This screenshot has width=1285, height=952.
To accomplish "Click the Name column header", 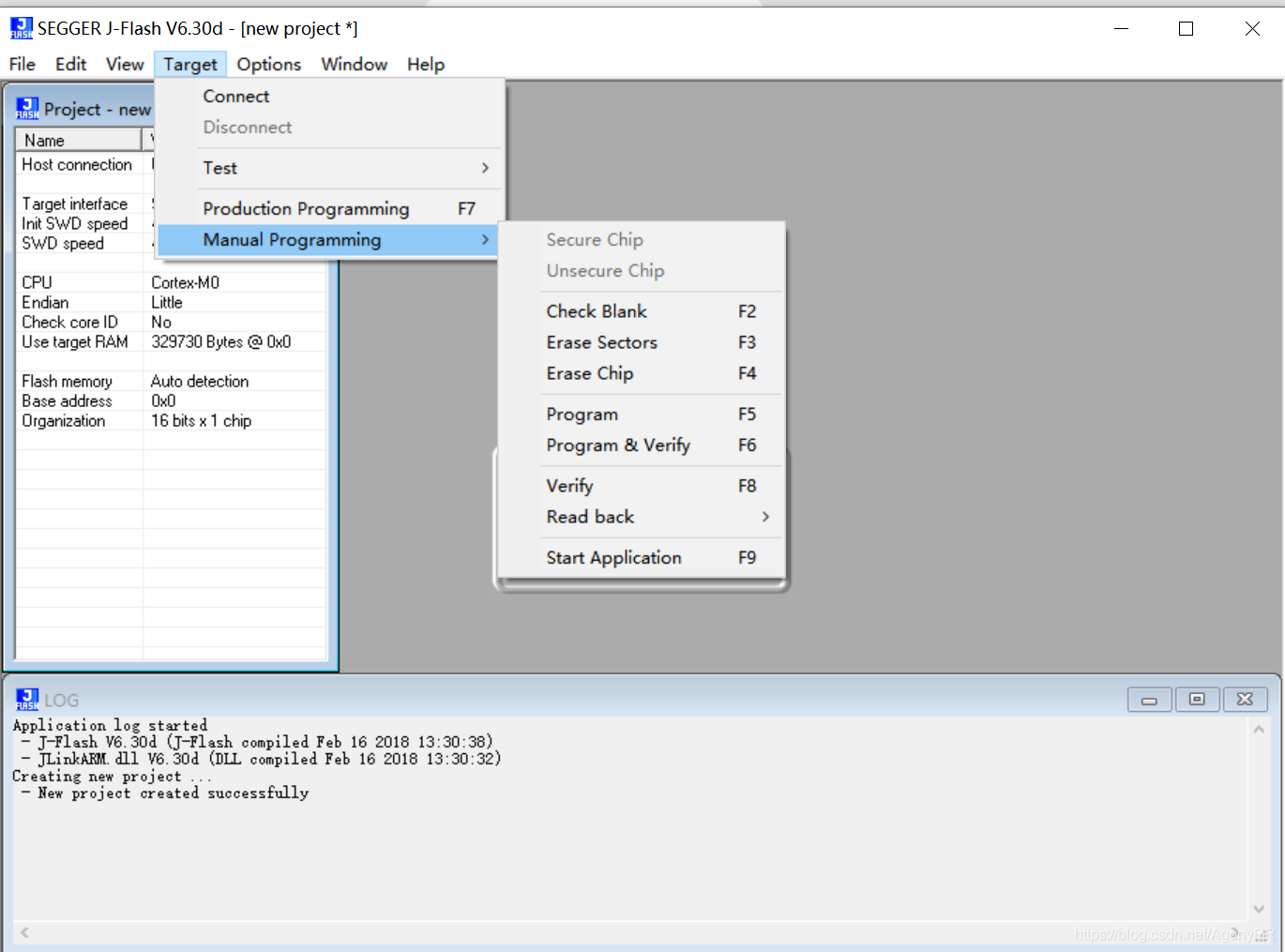I will click(x=79, y=140).
